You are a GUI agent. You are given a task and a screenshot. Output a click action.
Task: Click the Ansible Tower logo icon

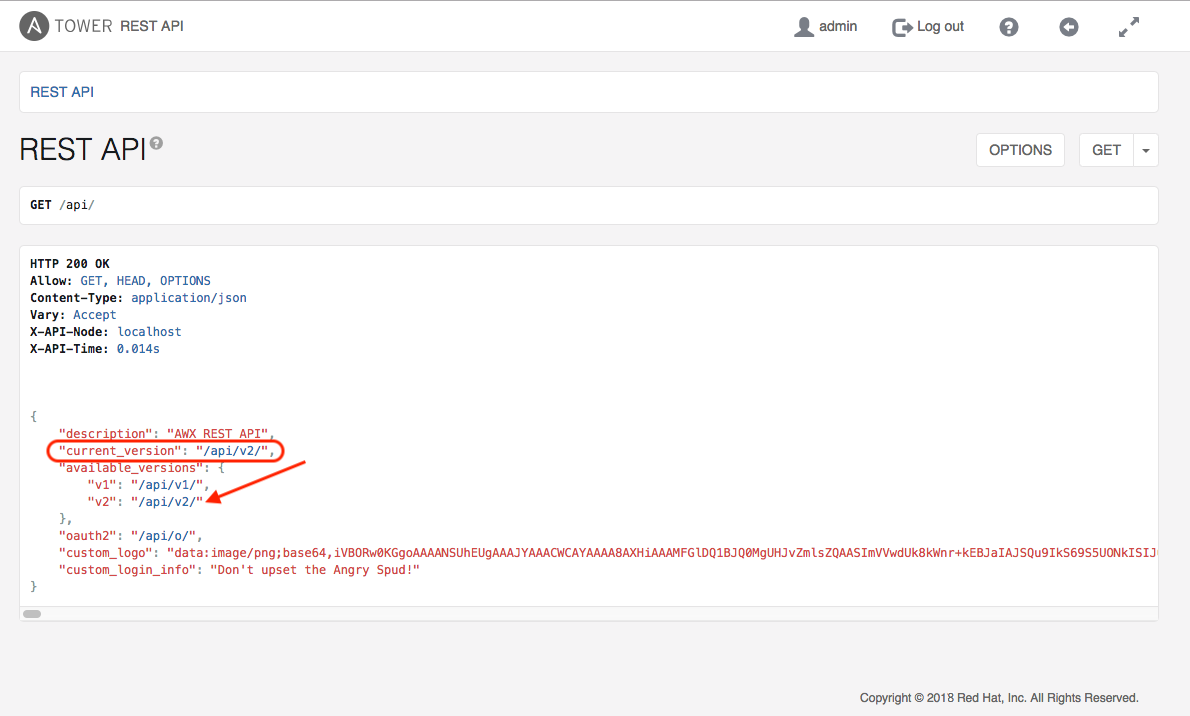point(34,27)
